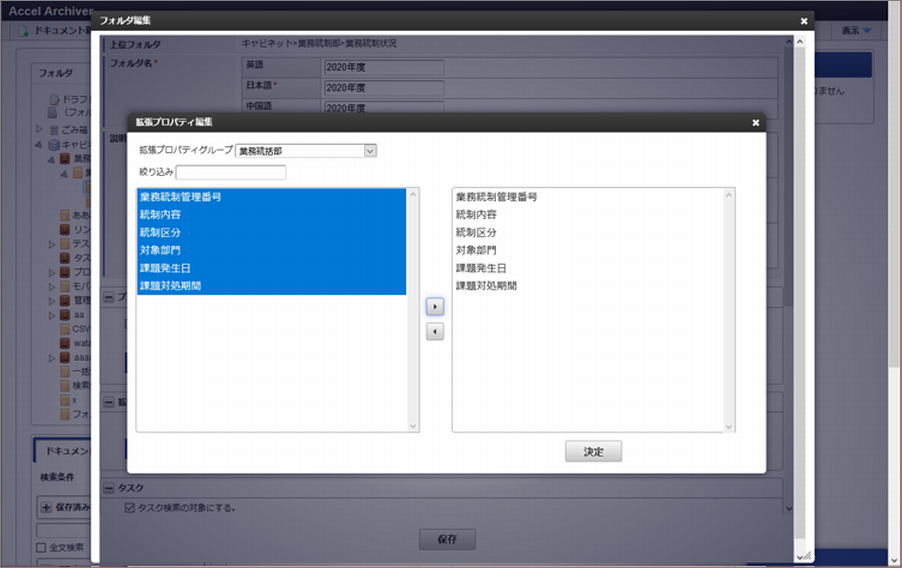Click the 検索 folder icon in tree
The width and height of the screenshot is (902, 568).
tap(66, 386)
